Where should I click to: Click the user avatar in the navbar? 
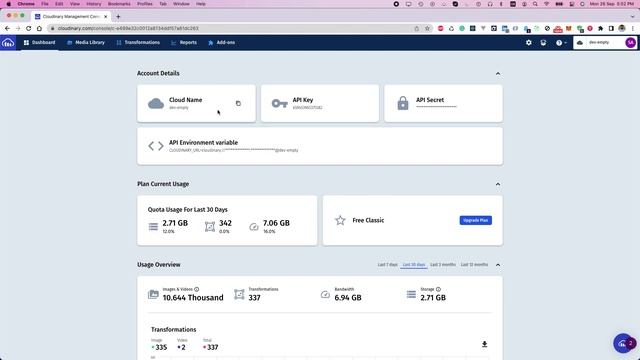click(x=630, y=42)
